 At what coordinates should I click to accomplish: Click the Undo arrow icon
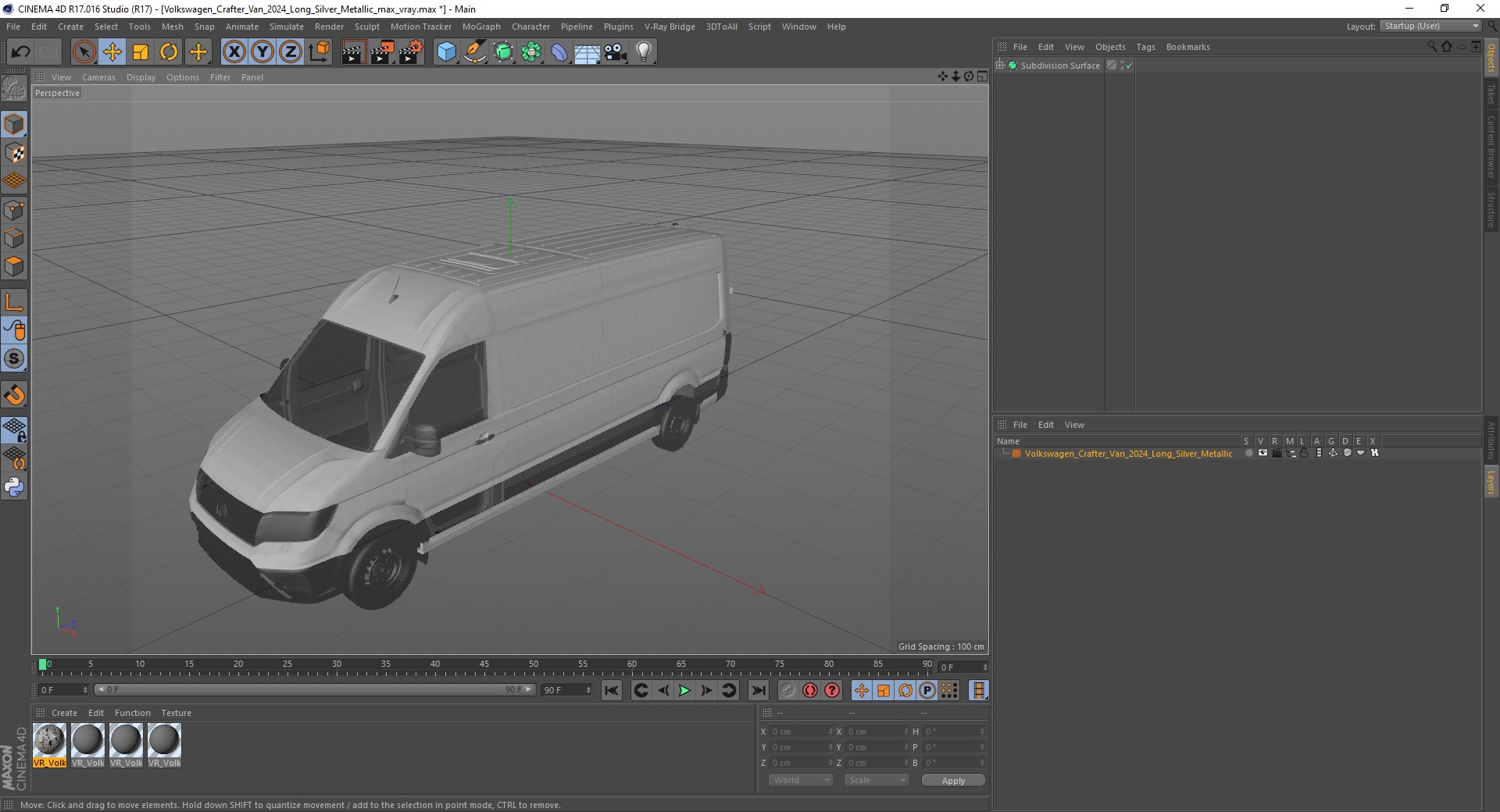tap(21, 52)
